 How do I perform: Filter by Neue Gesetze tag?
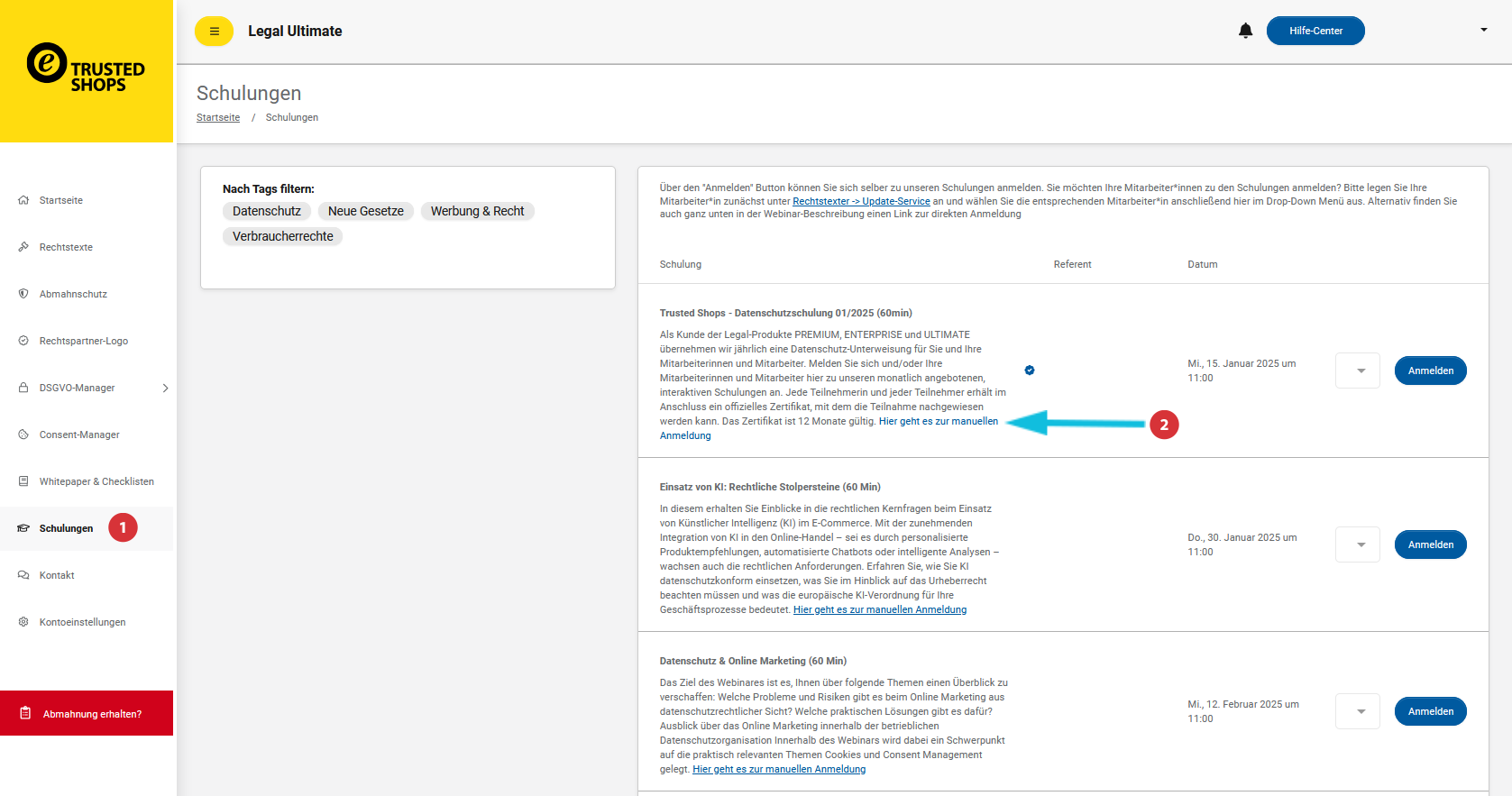[366, 211]
